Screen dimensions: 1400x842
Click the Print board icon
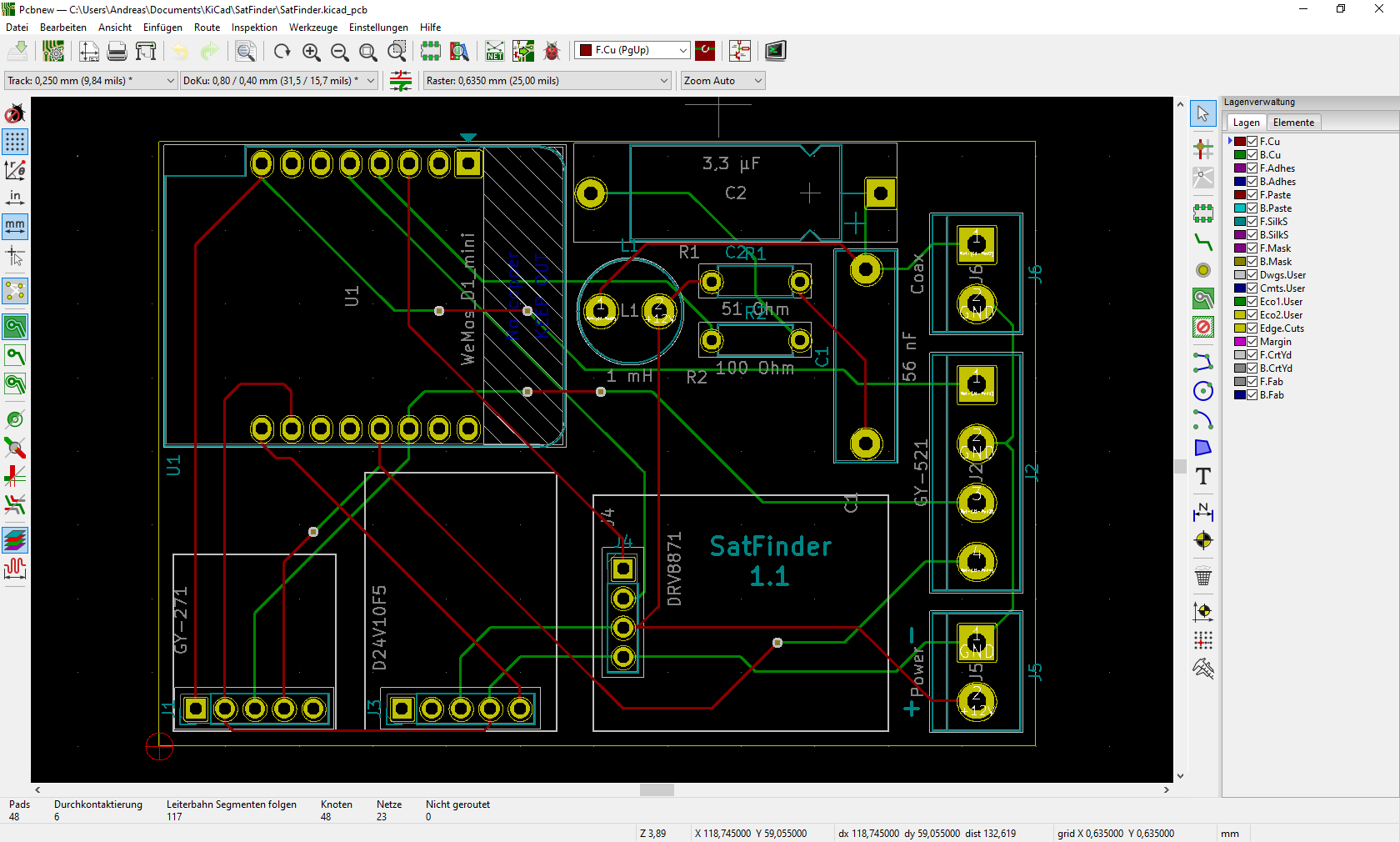117,52
